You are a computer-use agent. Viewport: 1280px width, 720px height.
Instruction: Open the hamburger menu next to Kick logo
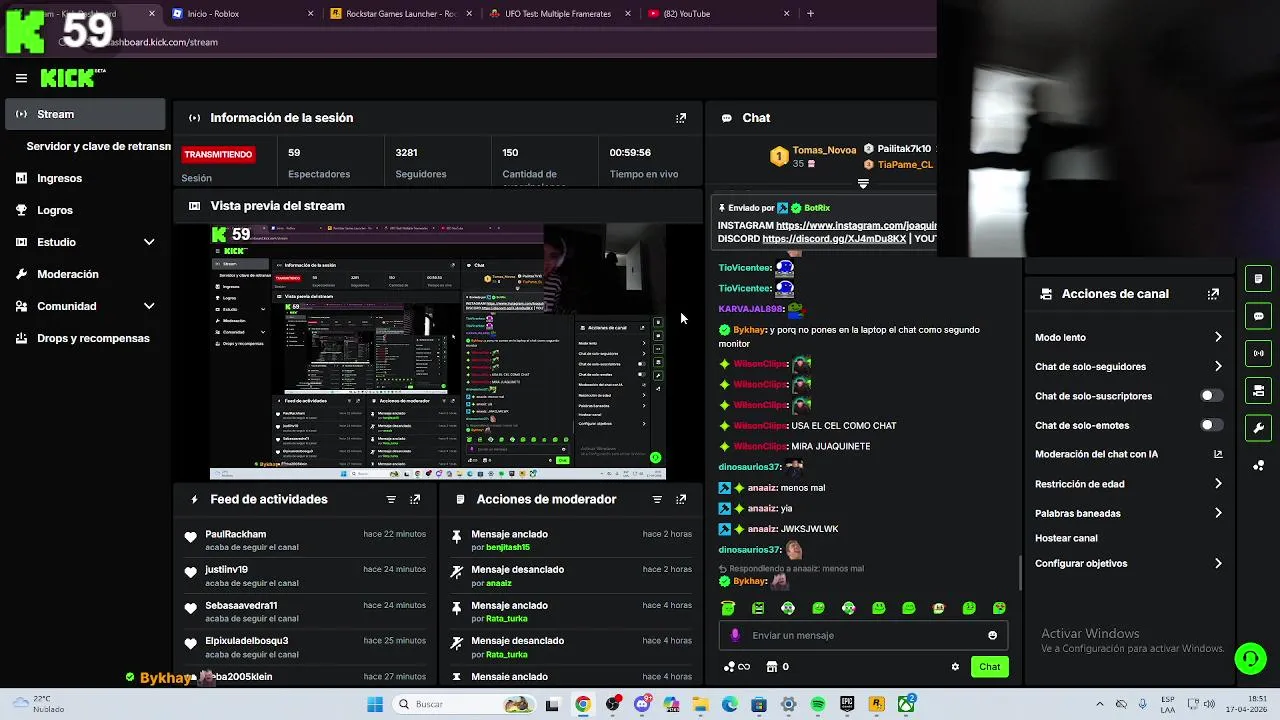click(x=21, y=78)
